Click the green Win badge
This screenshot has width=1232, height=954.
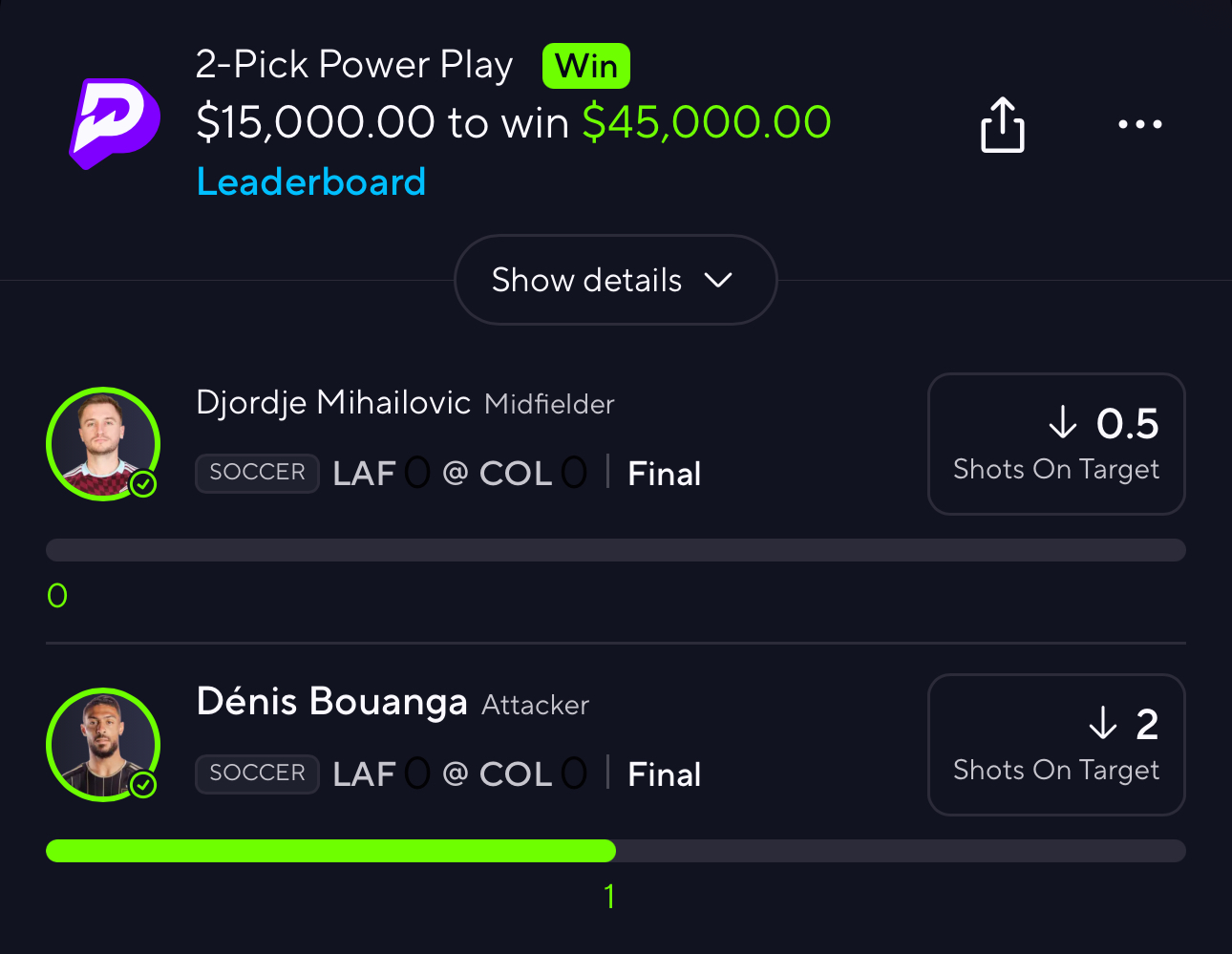point(585,66)
